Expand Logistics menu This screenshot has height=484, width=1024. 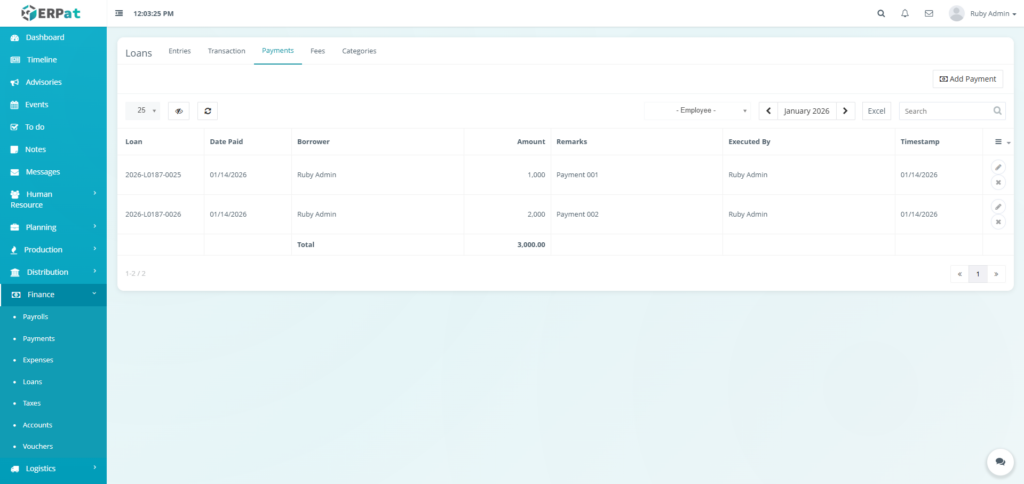(x=53, y=468)
